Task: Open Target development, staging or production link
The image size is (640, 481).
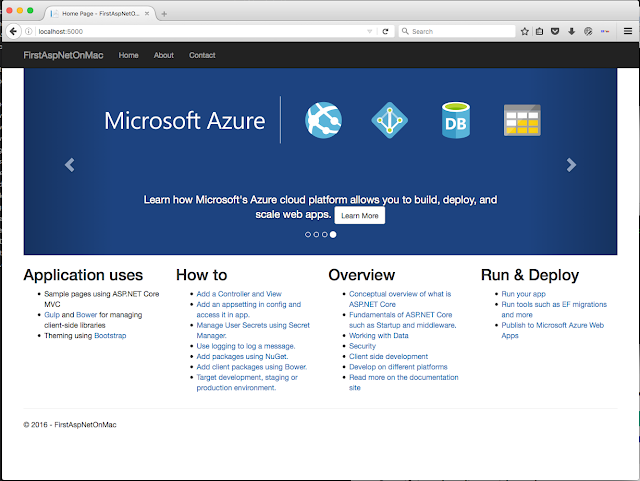Action: pyautogui.click(x=247, y=383)
